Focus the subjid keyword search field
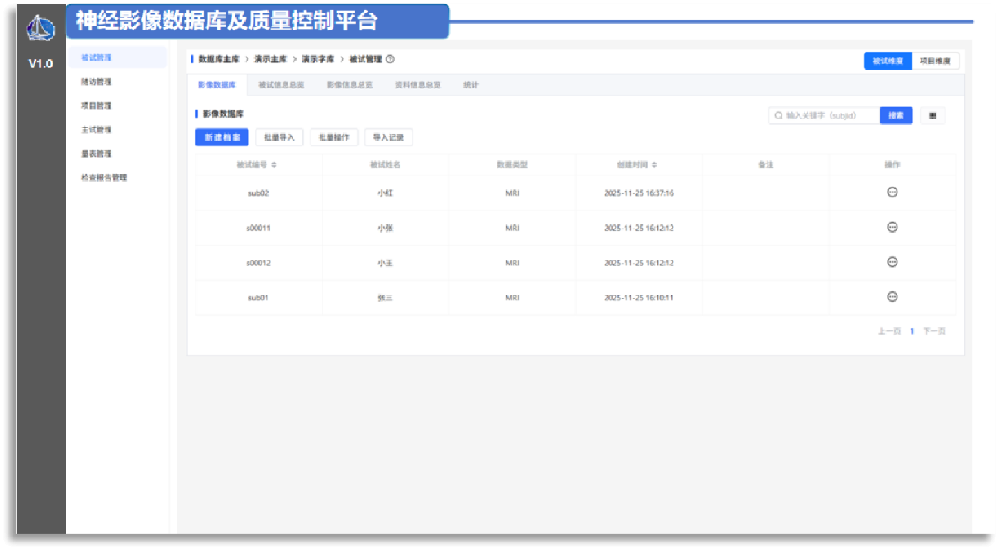This screenshot has height=551, width=1000. pos(828,116)
